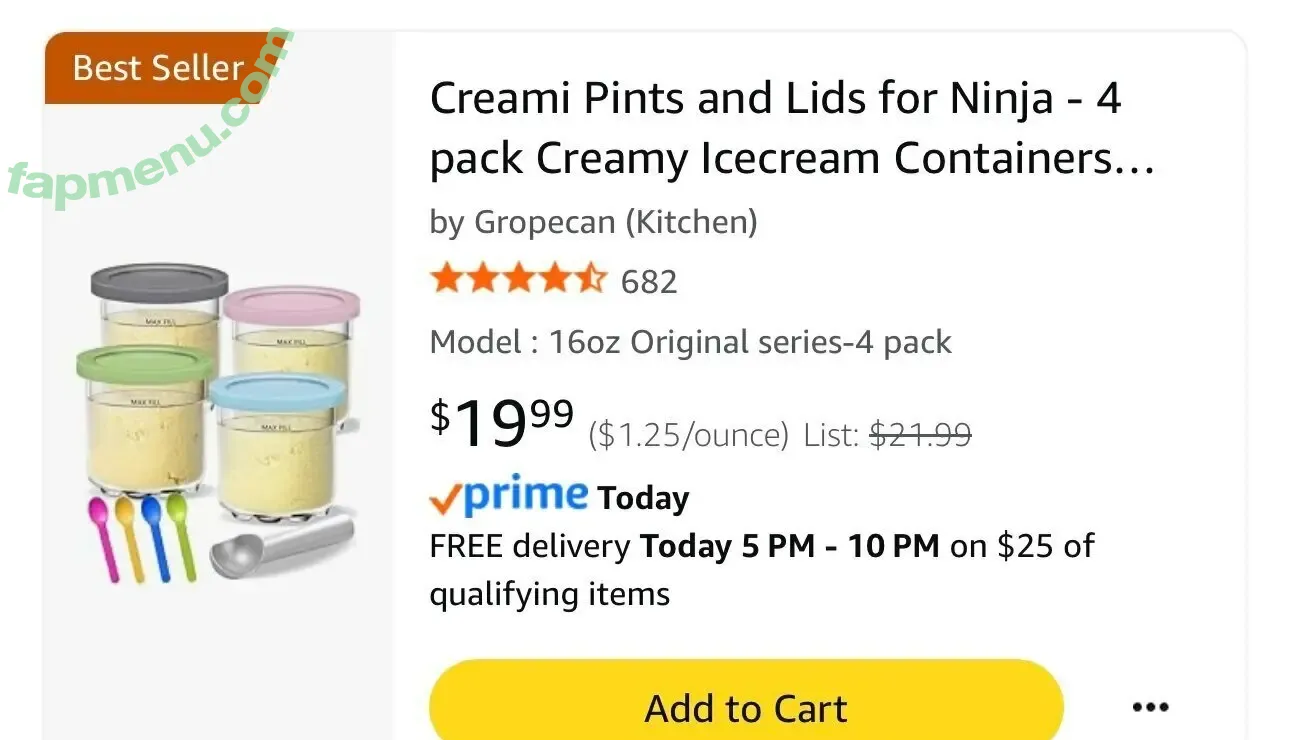This screenshot has width=1290, height=740.
Task: Open the three-dot more options menu
Action: tap(1150, 708)
